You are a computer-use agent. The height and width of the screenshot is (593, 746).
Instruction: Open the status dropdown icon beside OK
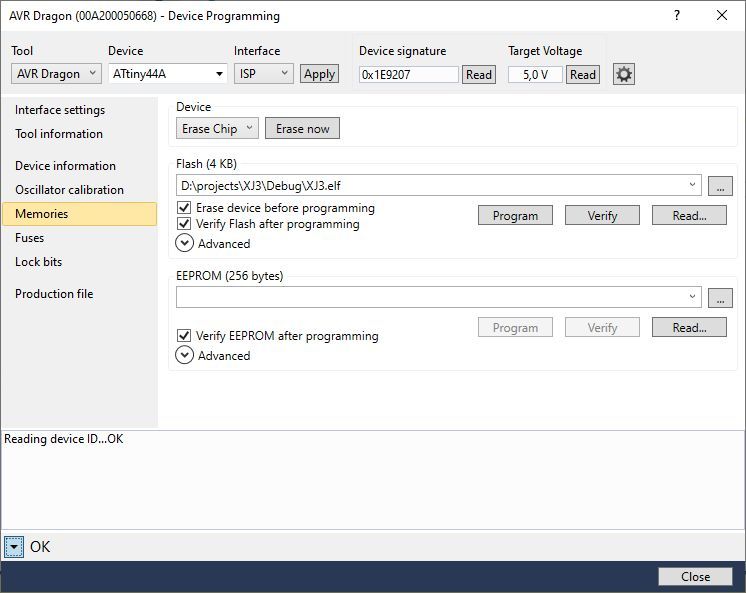[x=14, y=547]
